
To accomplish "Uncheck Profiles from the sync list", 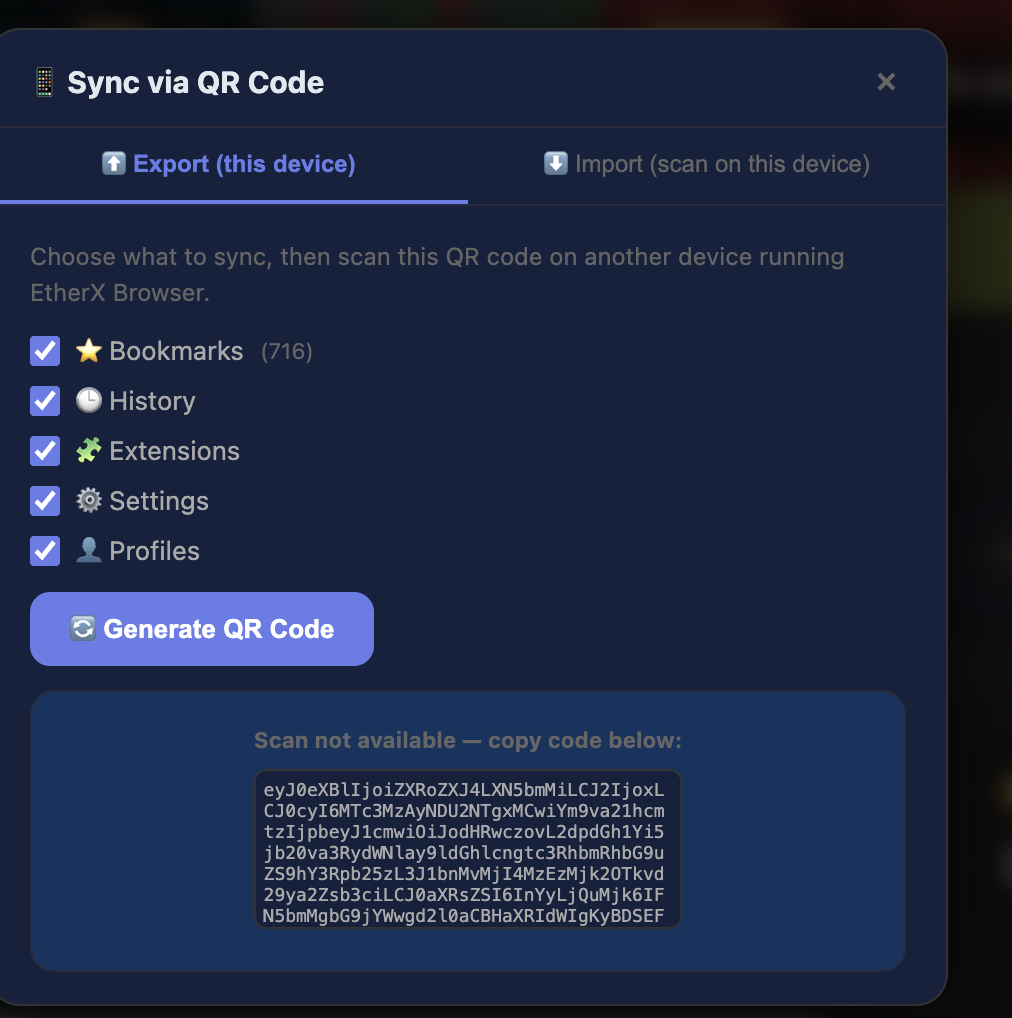I will 44,551.
